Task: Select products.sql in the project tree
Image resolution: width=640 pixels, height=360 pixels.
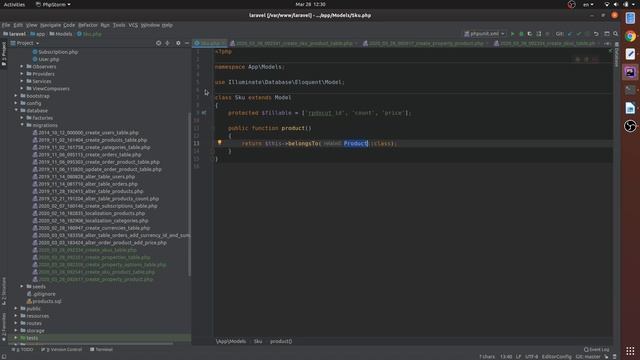Action: (44, 301)
